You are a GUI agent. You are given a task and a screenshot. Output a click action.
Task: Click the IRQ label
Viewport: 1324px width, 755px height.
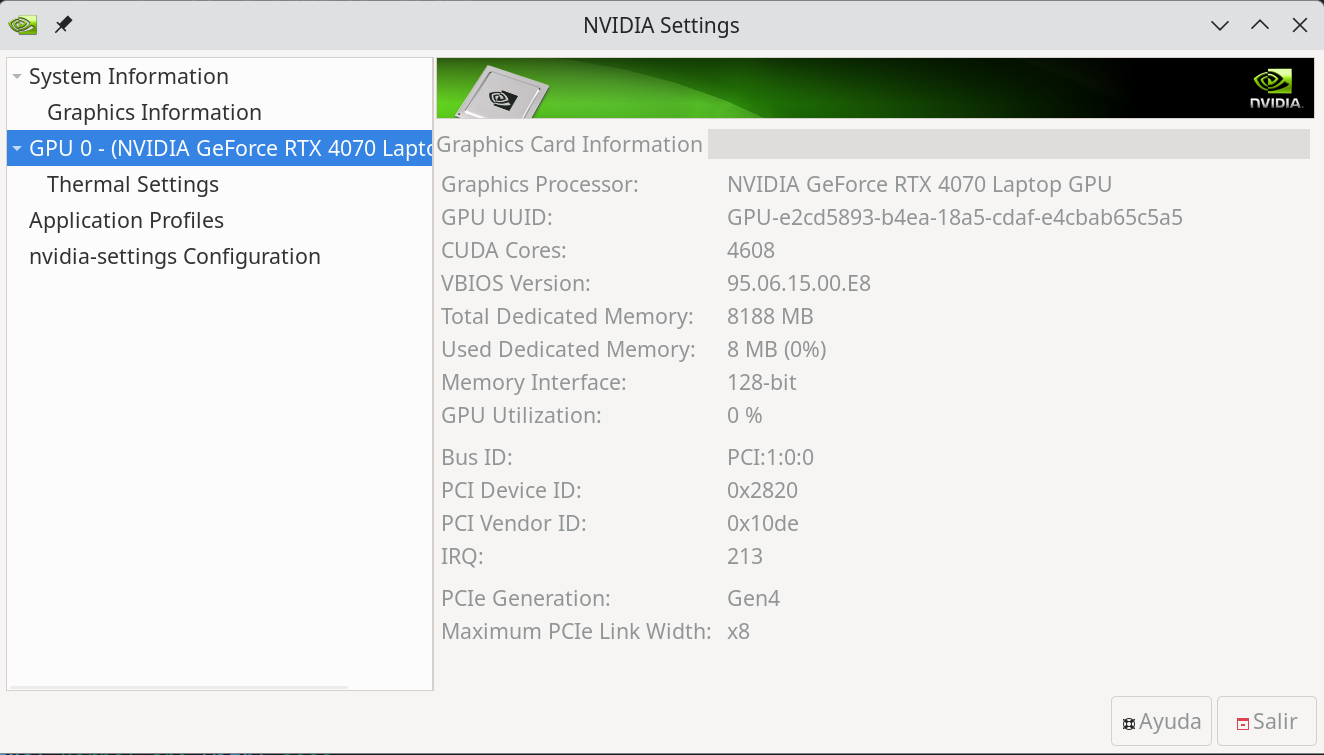(462, 556)
